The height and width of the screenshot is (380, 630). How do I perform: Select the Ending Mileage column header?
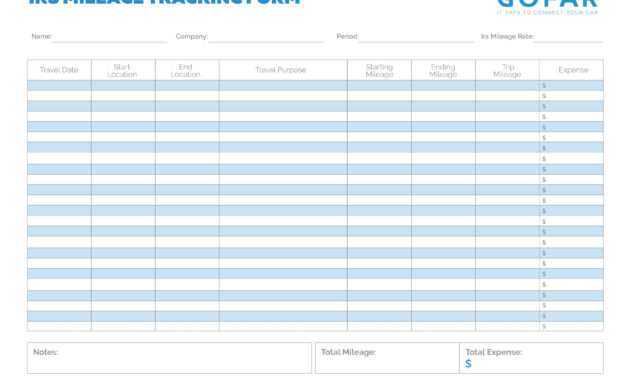(443, 70)
